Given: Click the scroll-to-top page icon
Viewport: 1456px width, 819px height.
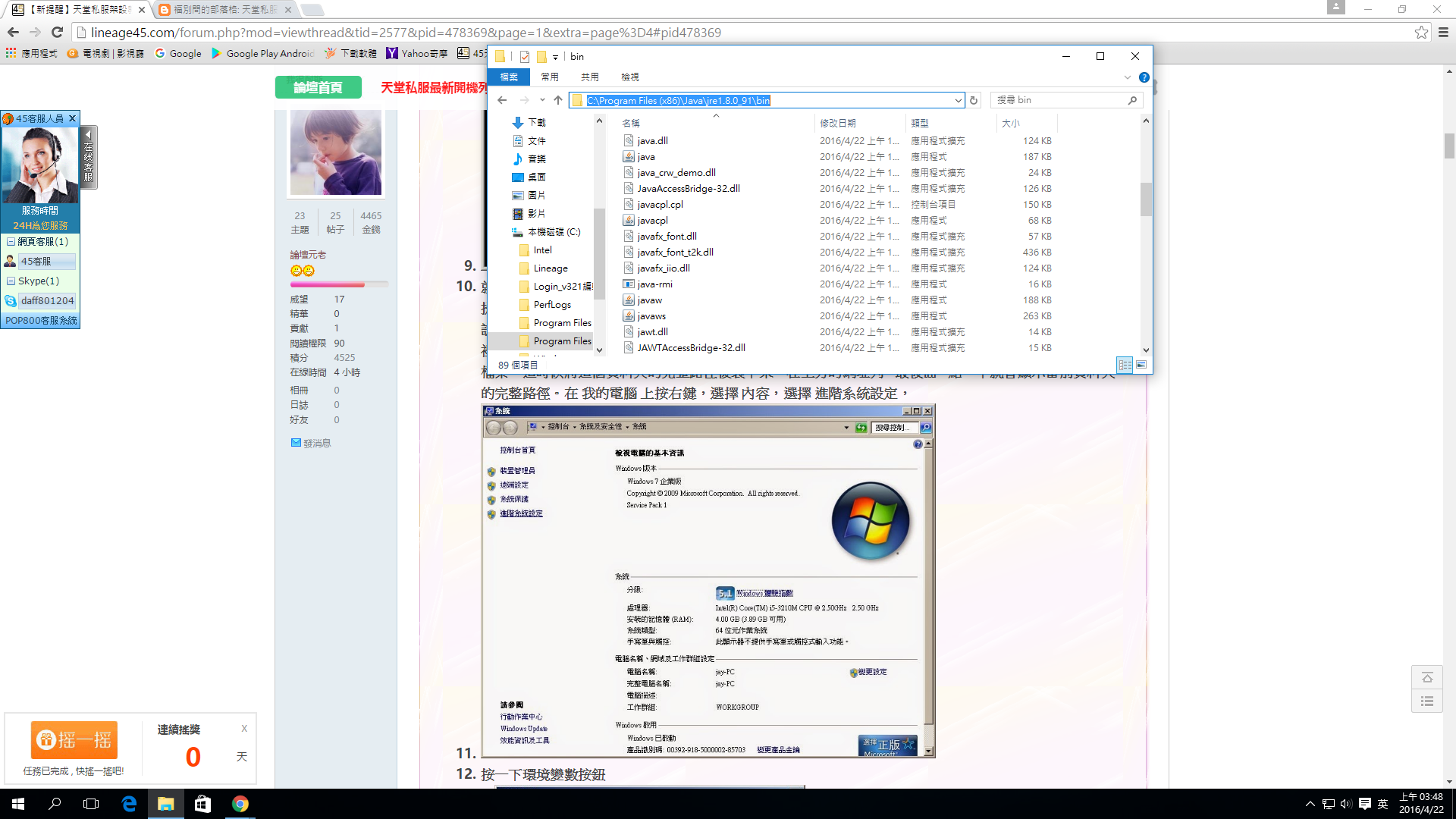Looking at the screenshot, I should point(1427,678).
